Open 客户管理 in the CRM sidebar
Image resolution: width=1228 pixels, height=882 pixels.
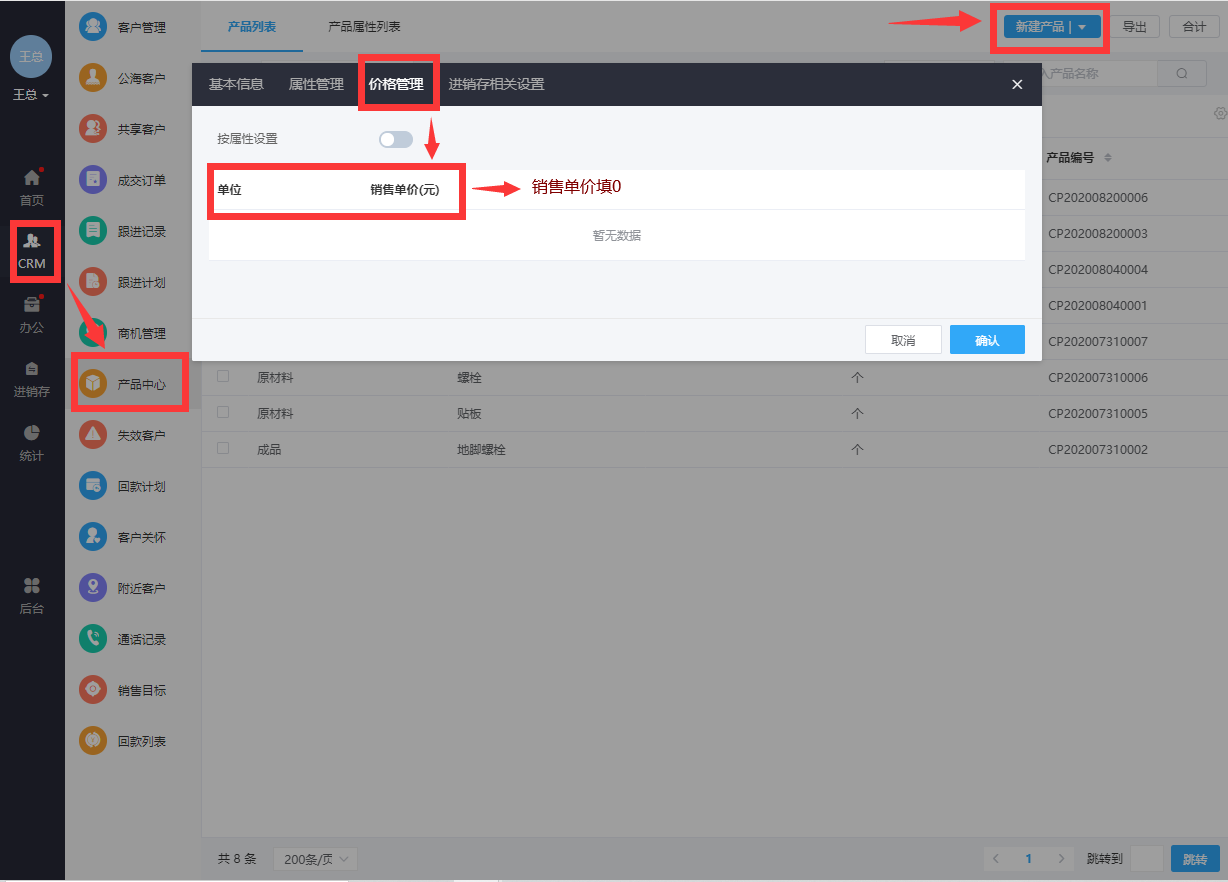click(x=122, y=27)
